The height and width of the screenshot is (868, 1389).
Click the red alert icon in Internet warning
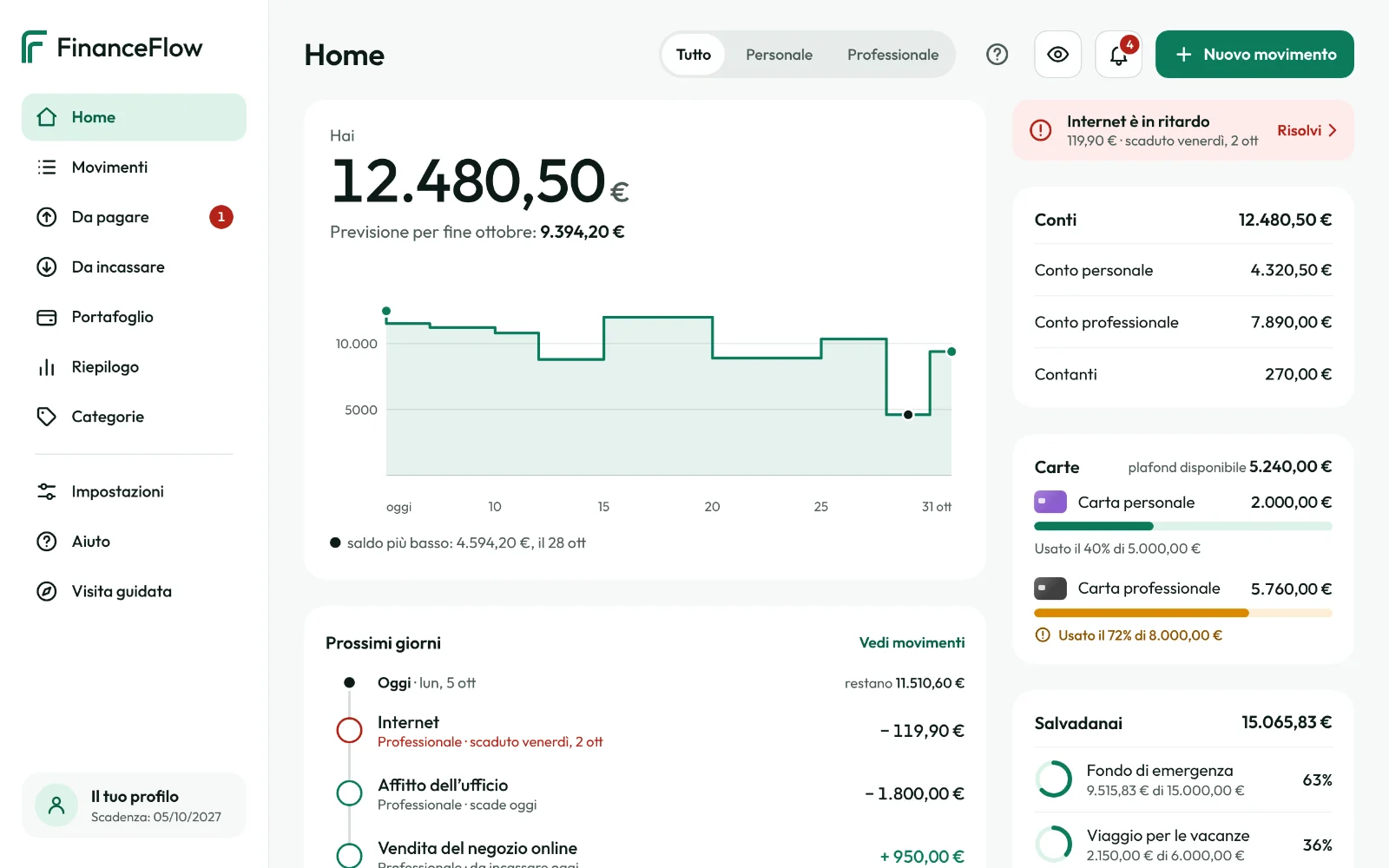[1041, 130]
